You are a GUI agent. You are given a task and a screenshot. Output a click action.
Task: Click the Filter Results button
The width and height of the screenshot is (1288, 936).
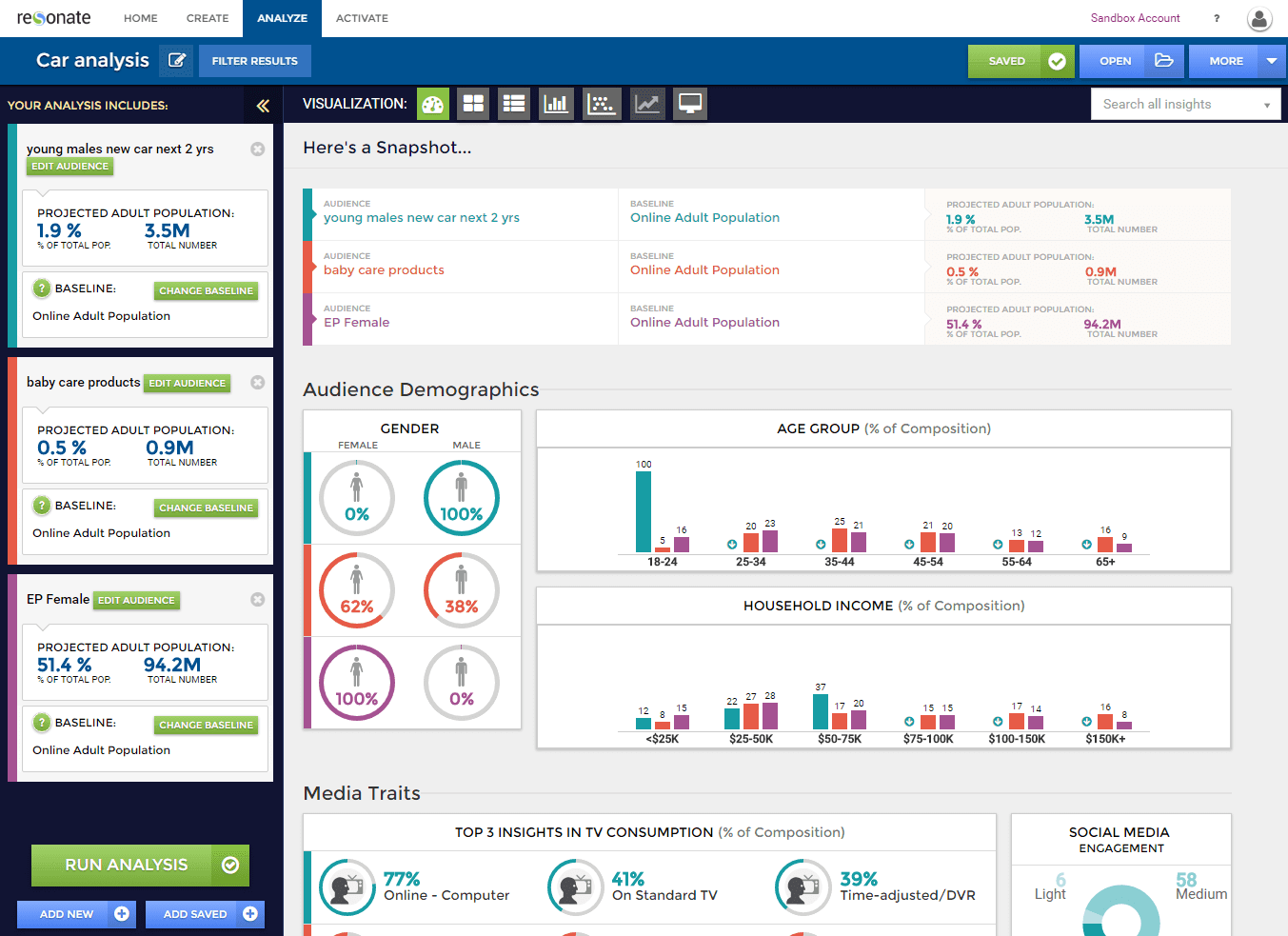click(x=254, y=61)
